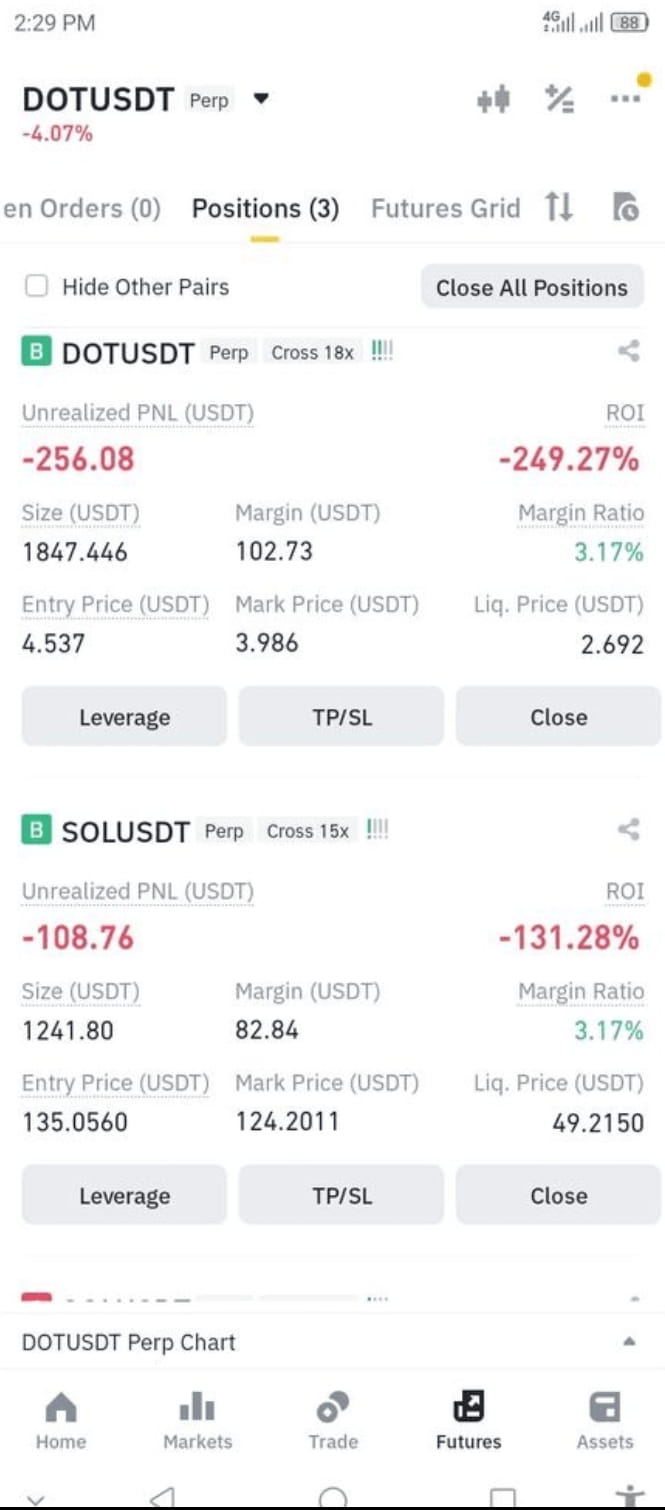Share the SOLUSDT position
Screen dimensions: 665x1510
[x=629, y=829]
